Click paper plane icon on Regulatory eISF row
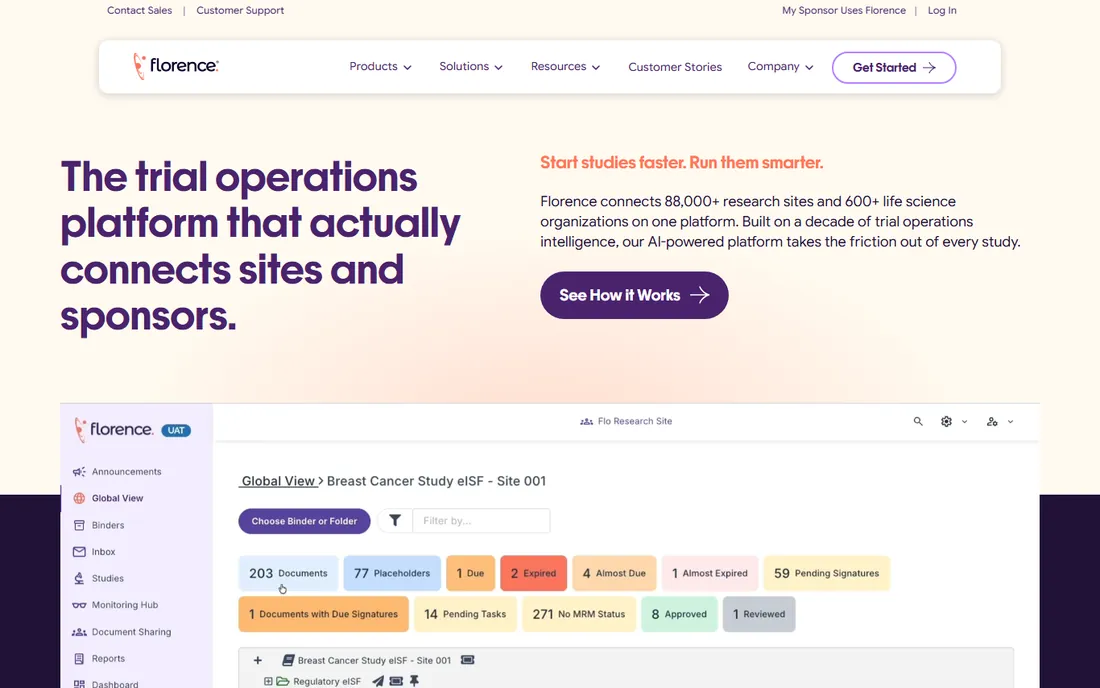This screenshot has width=1100, height=688. (378, 680)
